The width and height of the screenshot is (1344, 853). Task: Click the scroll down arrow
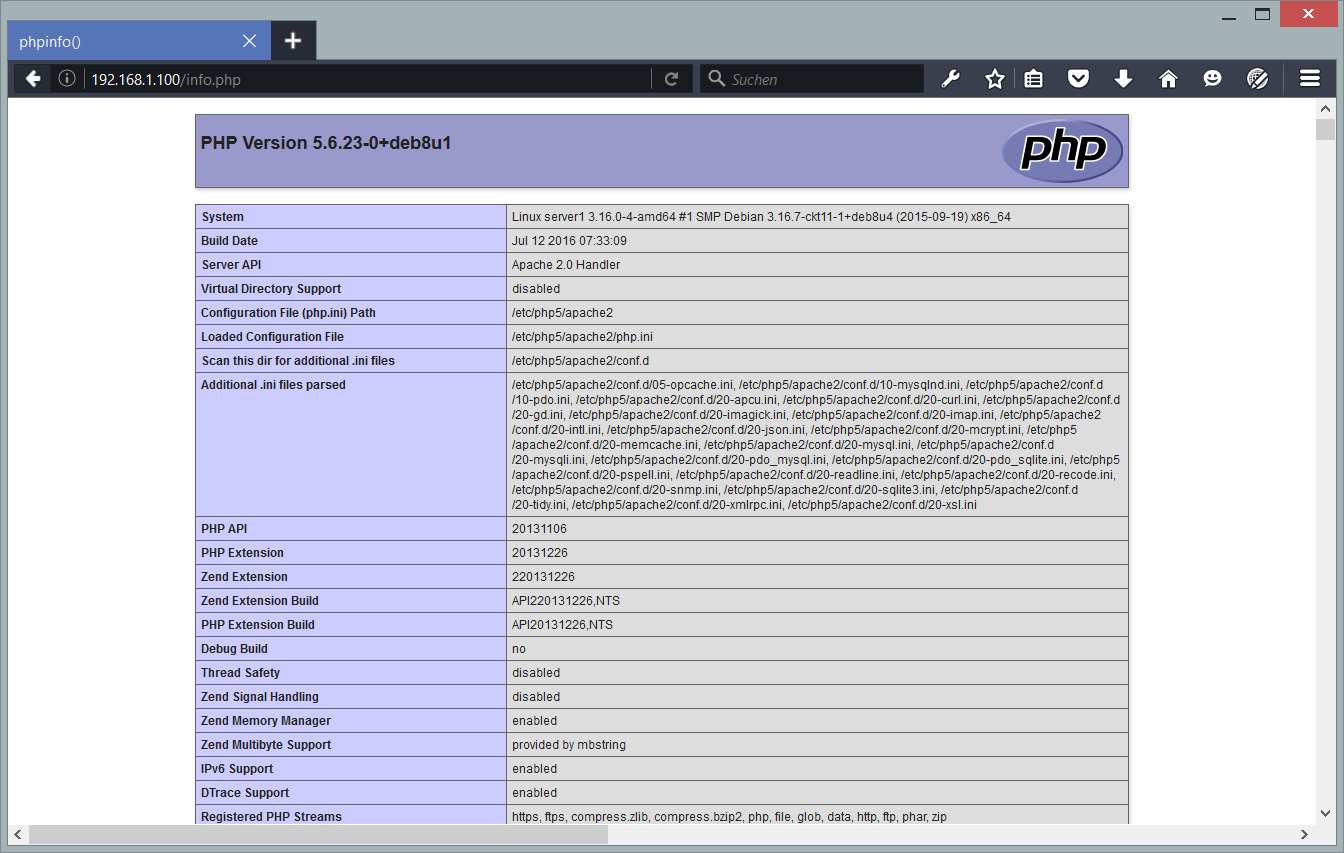pyautogui.click(x=1325, y=812)
